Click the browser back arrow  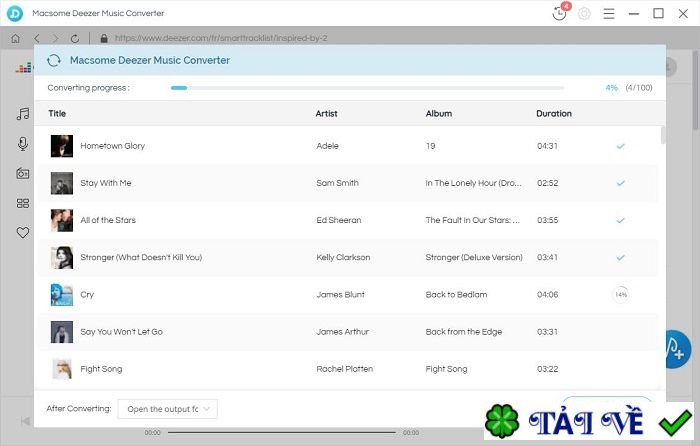[37, 38]
